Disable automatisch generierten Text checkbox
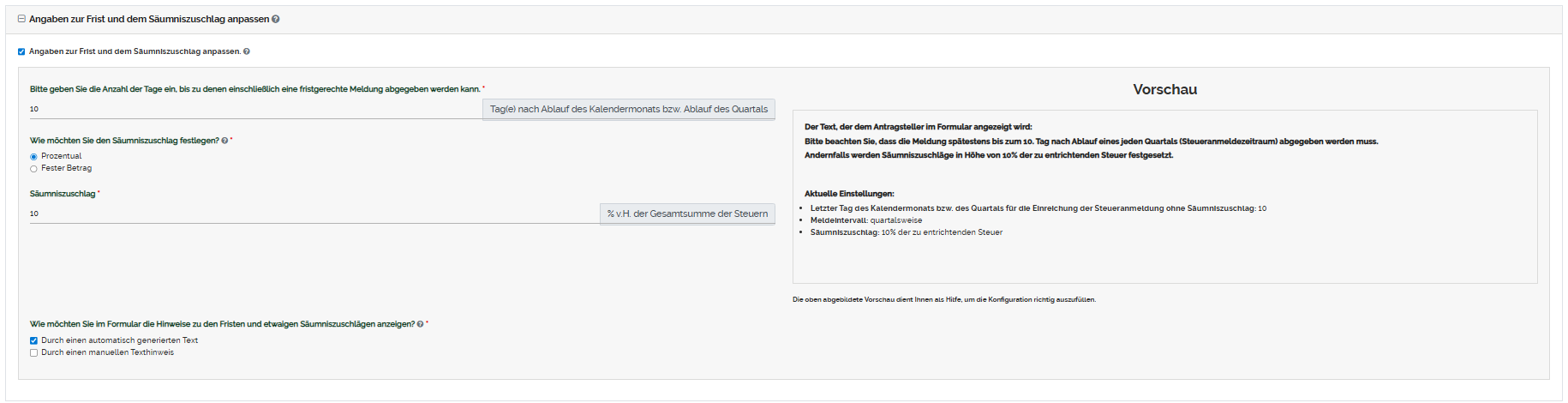The image size is (1568, 403). click(34, 340)
